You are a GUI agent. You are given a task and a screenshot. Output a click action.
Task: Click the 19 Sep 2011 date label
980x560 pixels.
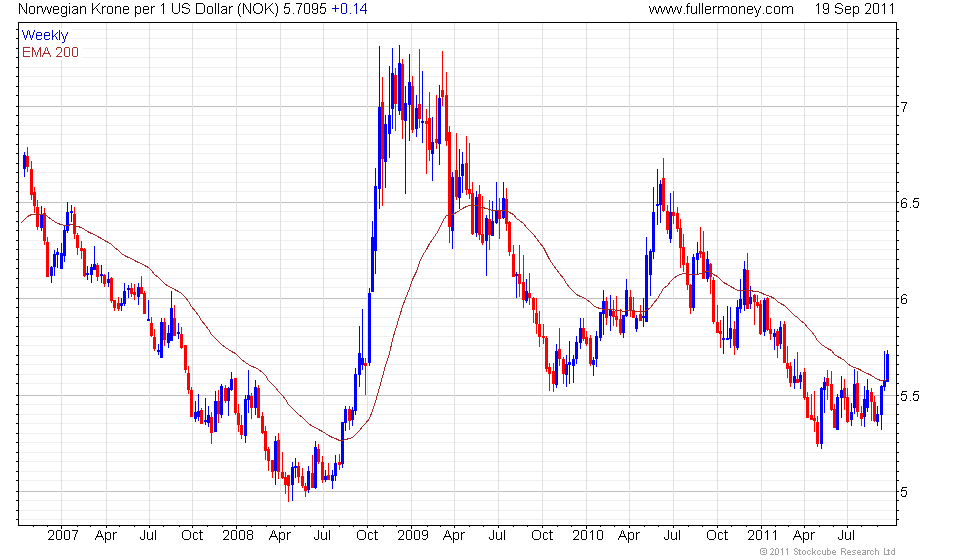(853, 9)
